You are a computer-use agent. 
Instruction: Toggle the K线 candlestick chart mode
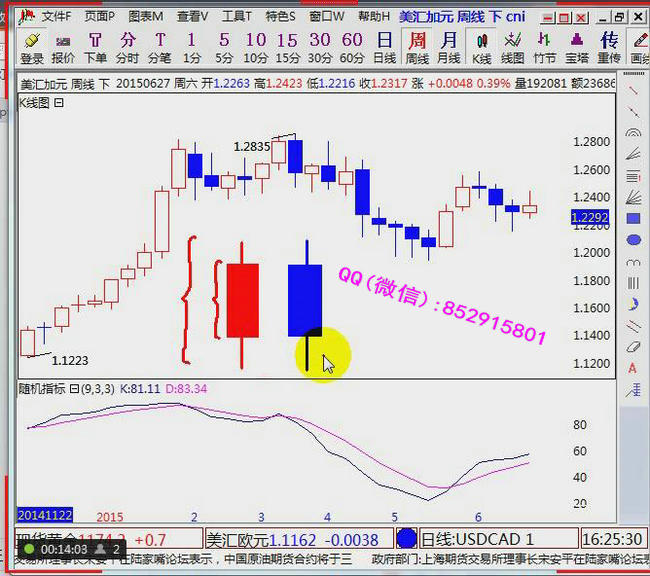(x=482, y=47)
